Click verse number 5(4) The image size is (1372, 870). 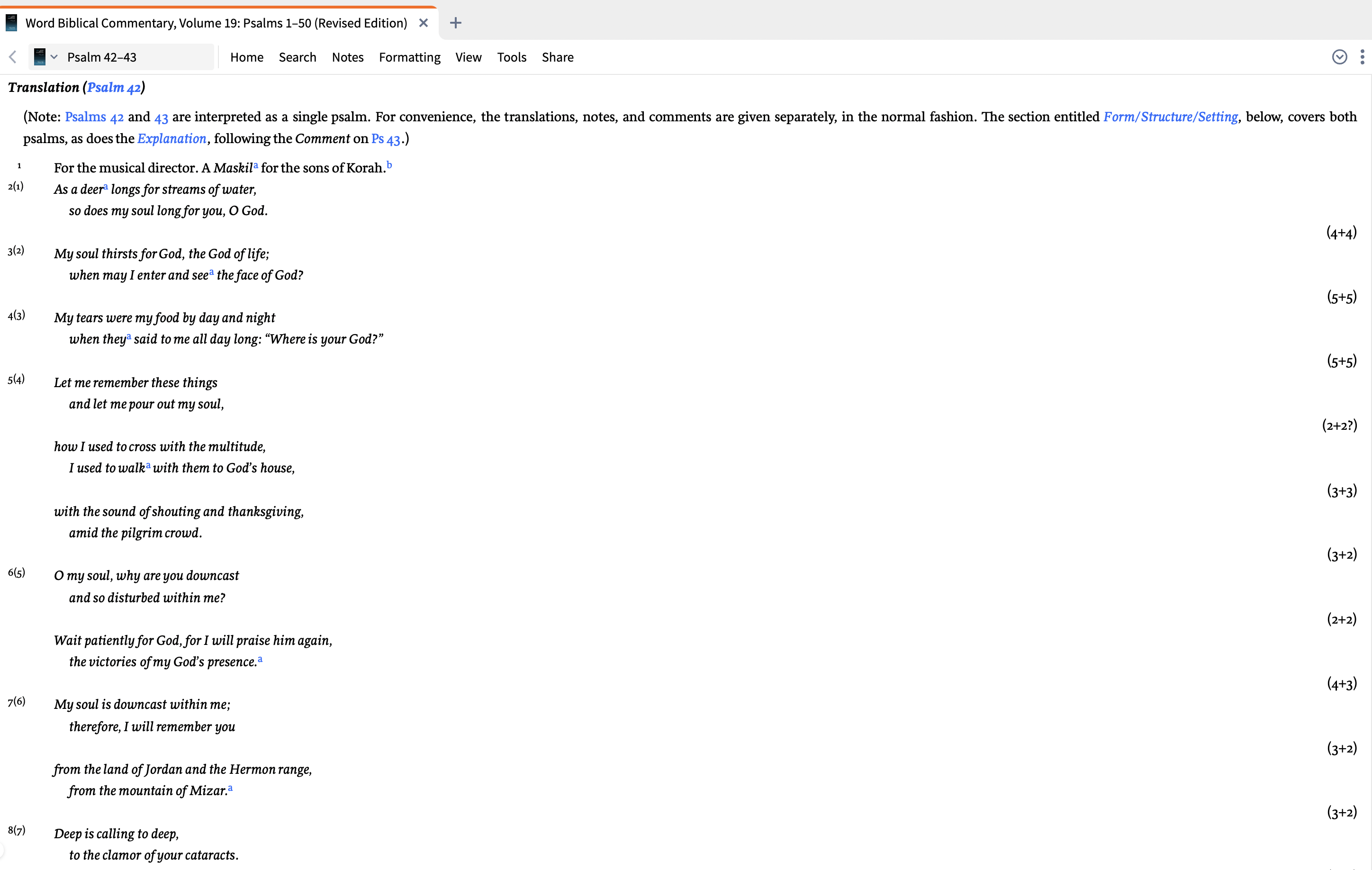tap(16, 380)
